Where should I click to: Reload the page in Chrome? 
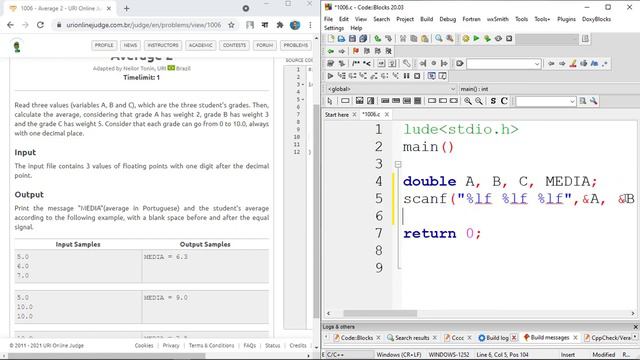(x=40, y=25)
